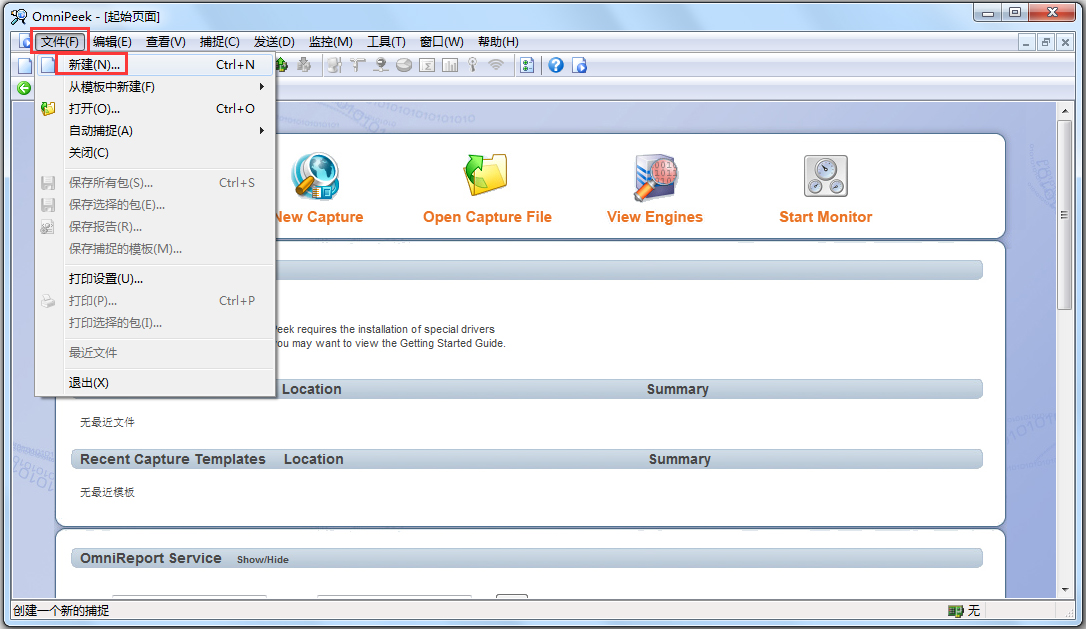This screenshot has height=629, width=1086.
Task: Click the summary statistics sigma icon
Action: pyautogui.click(x=427, y=65)
